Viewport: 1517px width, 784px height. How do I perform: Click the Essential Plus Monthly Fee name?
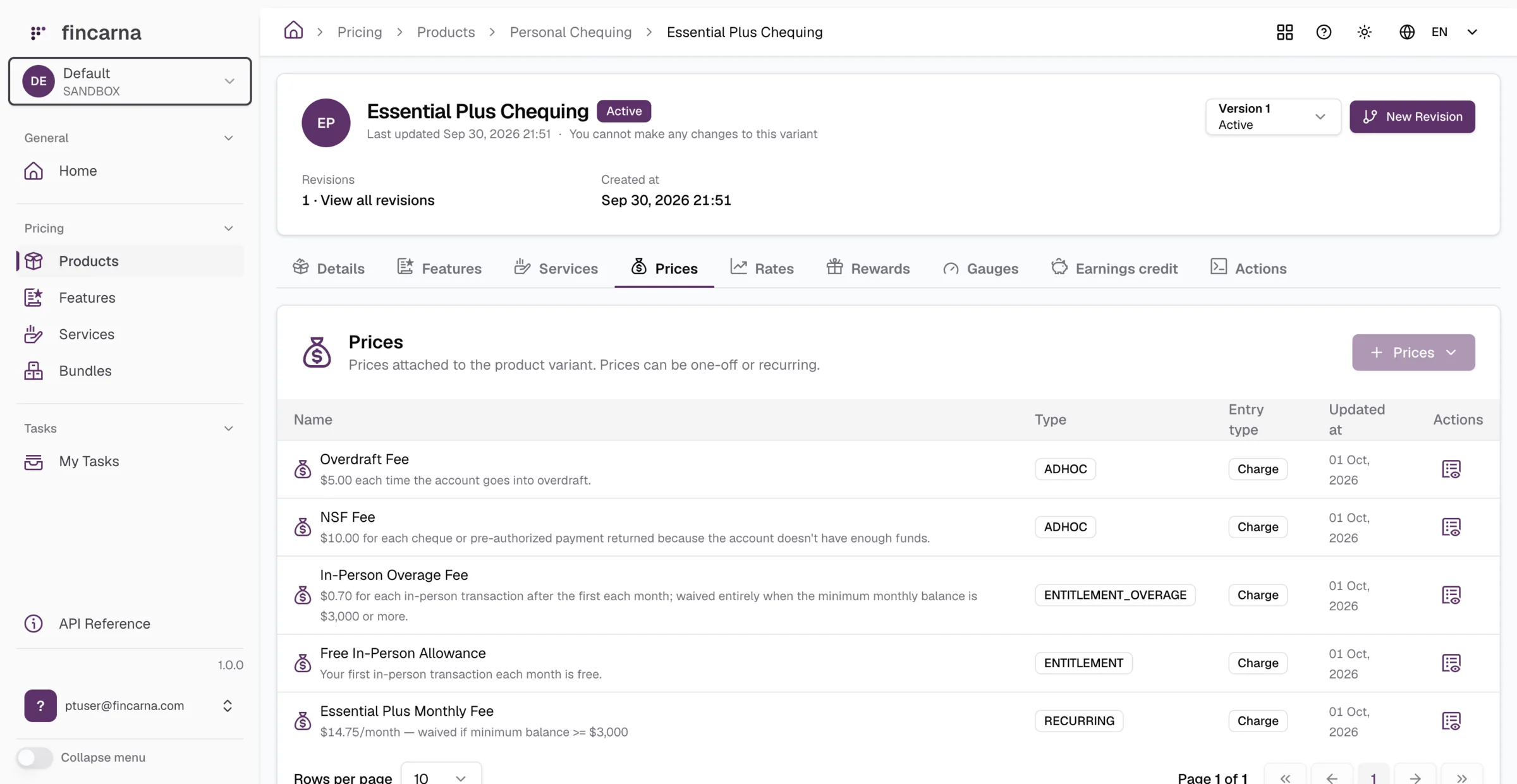click(x=406, y=711)
